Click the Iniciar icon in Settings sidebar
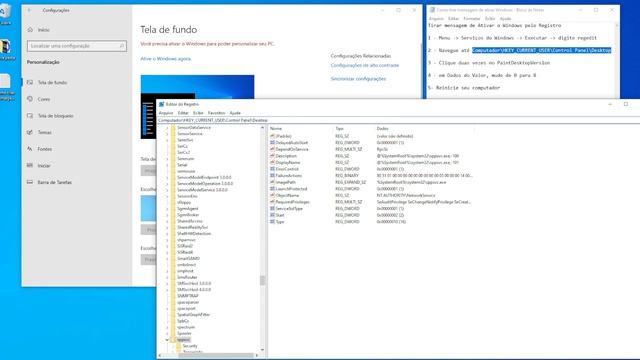Screen dimensions: 640x360 [x=30, y=165]
